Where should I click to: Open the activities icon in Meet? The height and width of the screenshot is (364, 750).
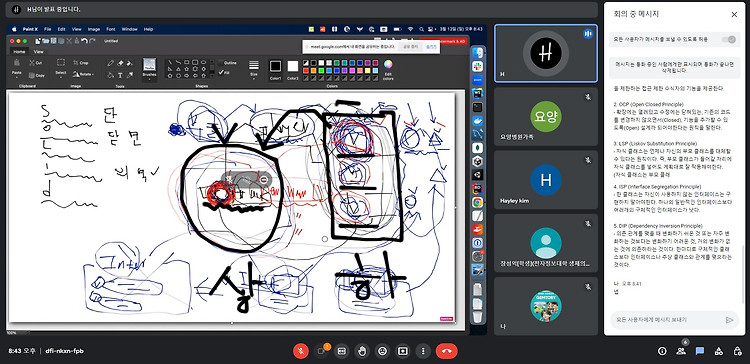[718, 351]
